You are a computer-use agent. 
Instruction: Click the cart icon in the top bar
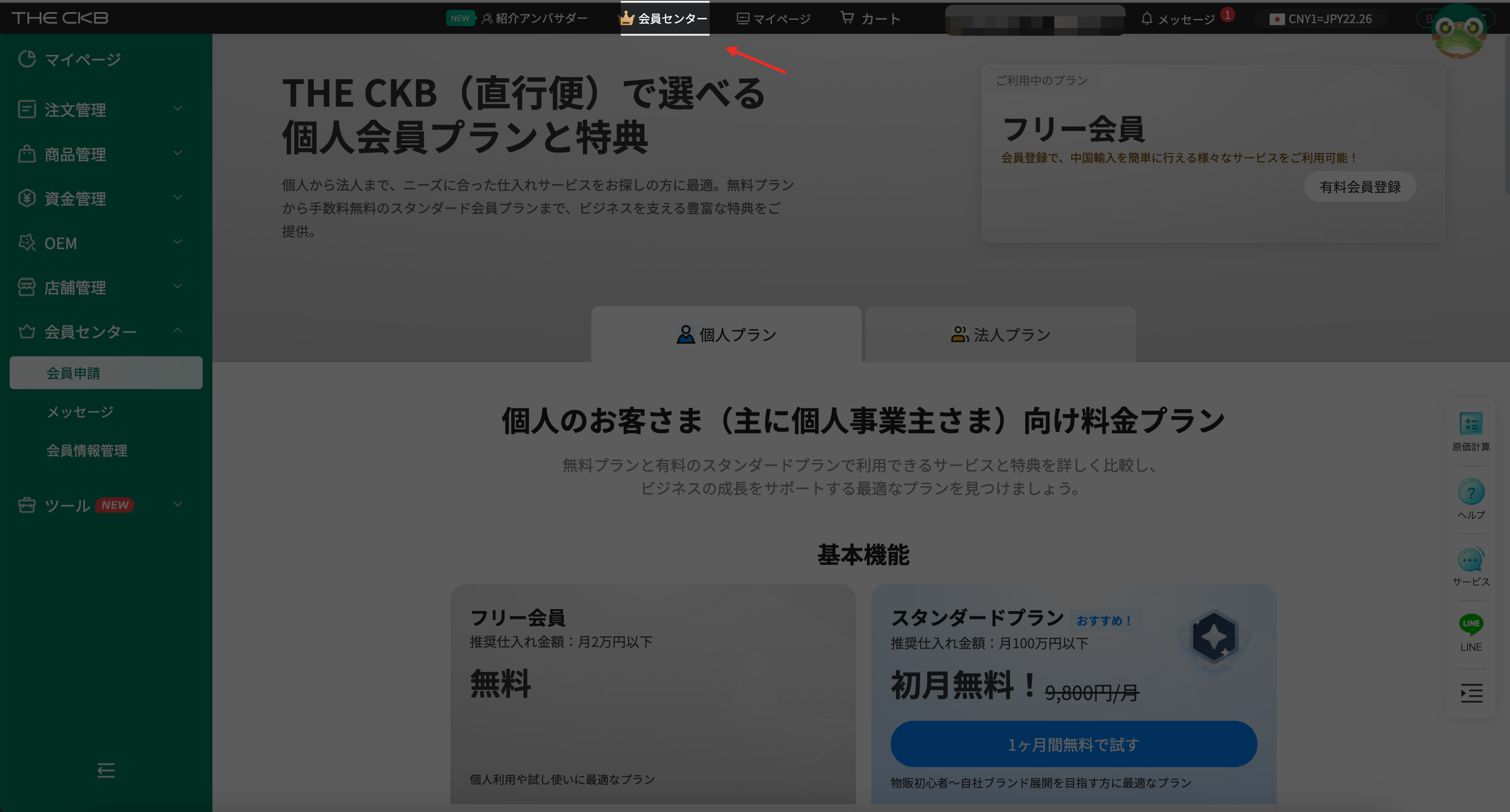click(847, 17)
